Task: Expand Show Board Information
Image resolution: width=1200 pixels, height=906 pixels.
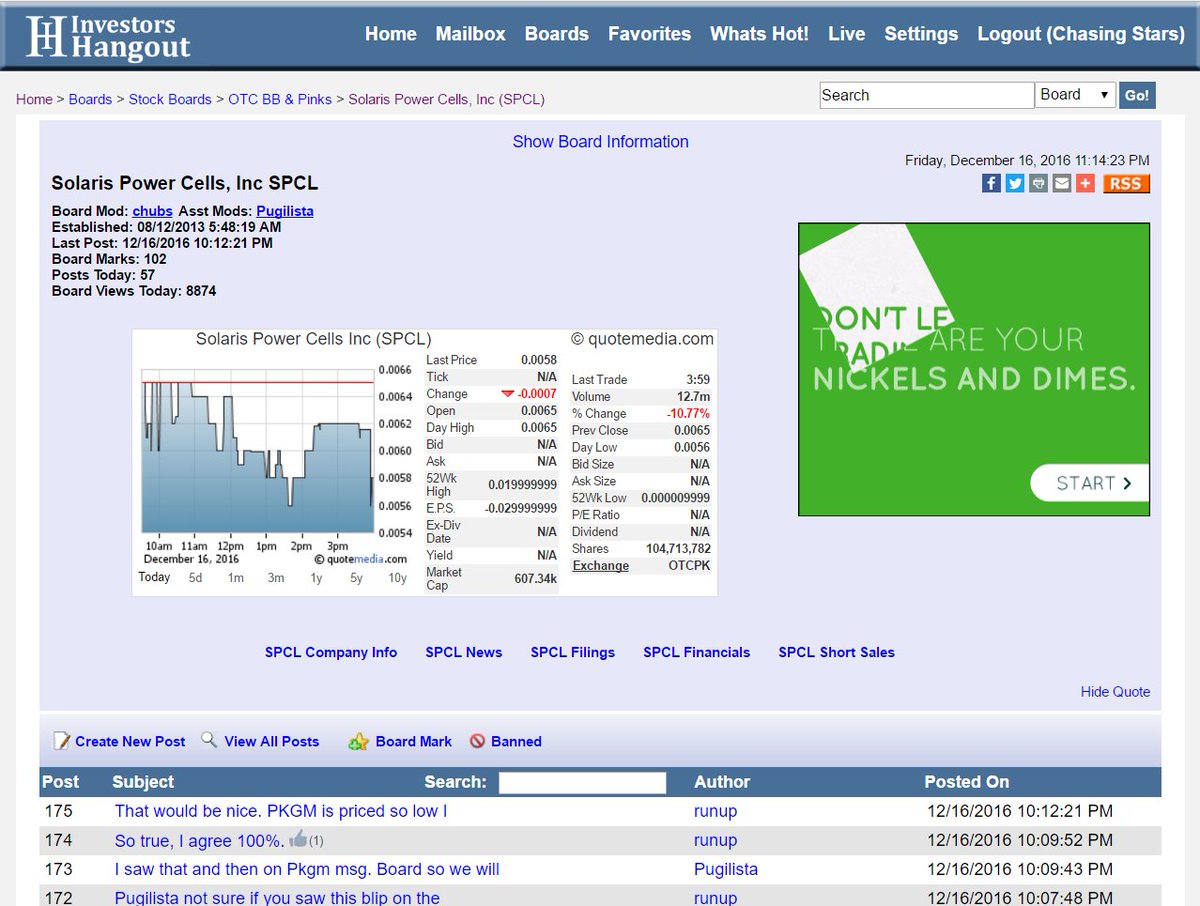Action: coord(600,142)
